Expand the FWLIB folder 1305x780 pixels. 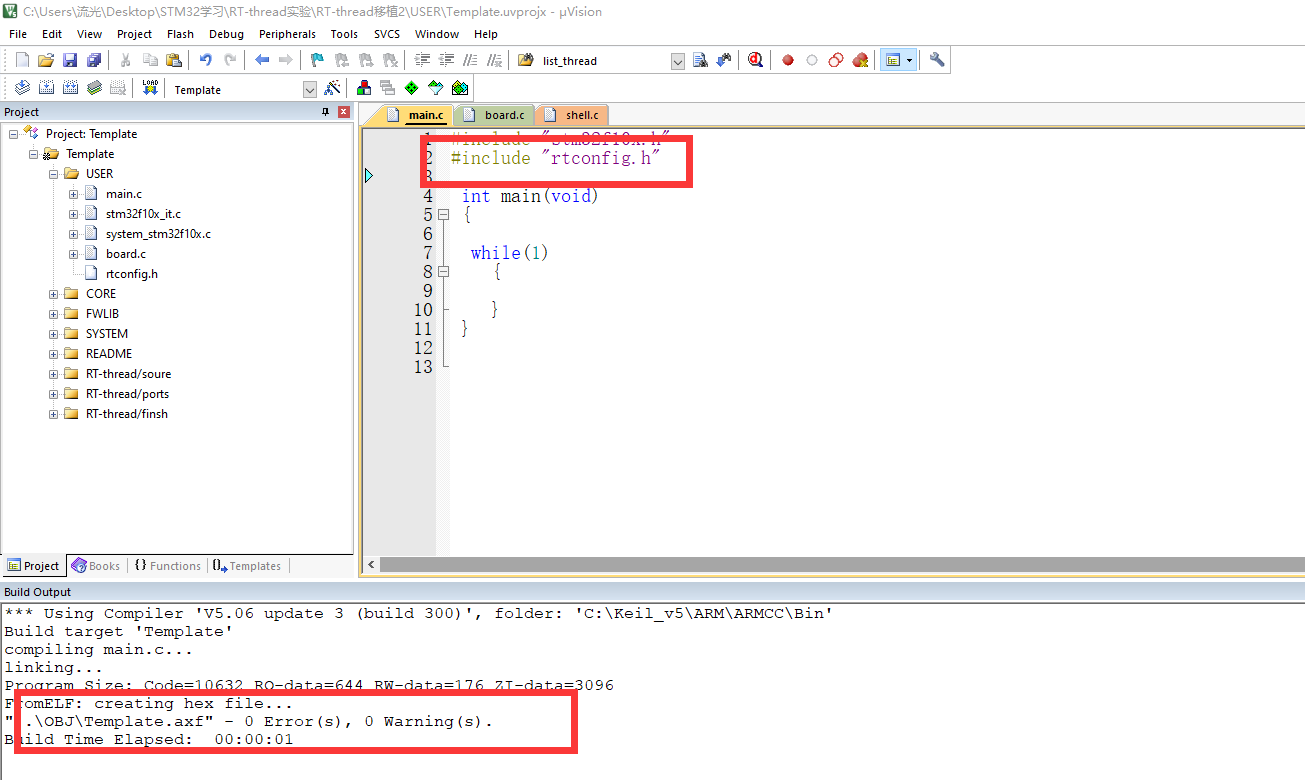click(x=54, y=314)
